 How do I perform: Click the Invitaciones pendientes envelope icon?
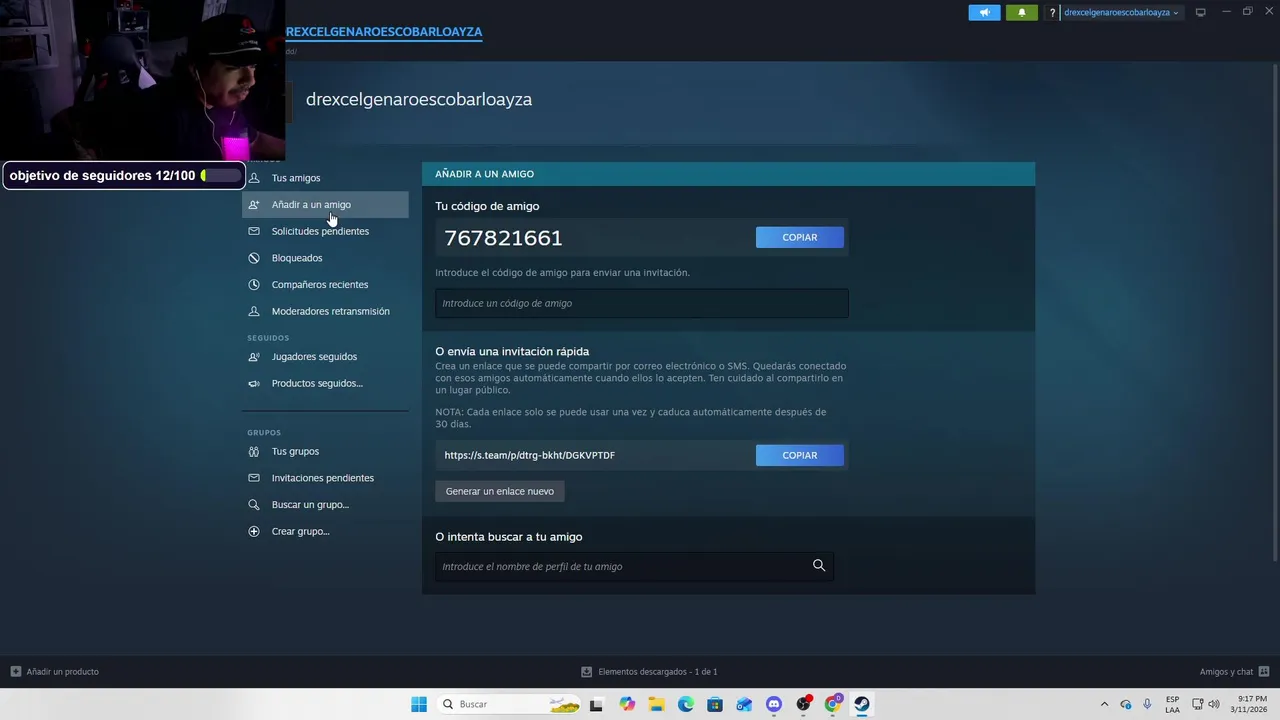click(254, 478)
